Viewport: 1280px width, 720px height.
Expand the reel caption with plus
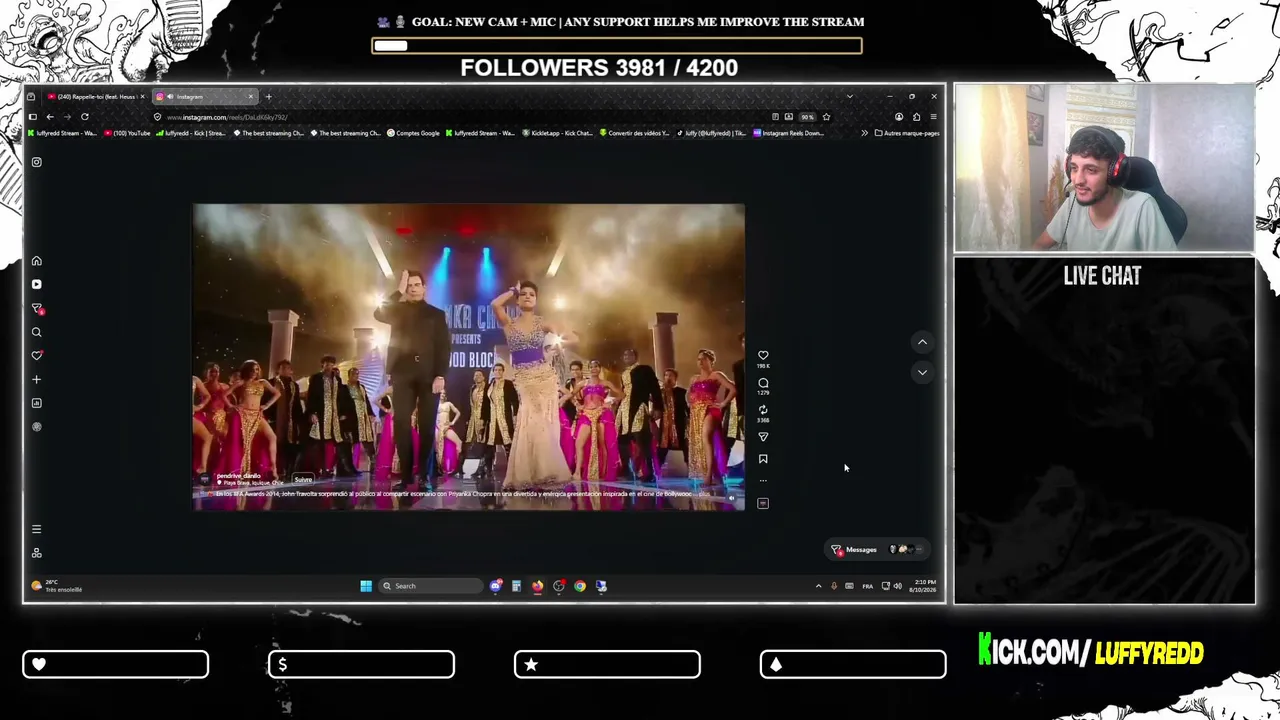(704, 494)
